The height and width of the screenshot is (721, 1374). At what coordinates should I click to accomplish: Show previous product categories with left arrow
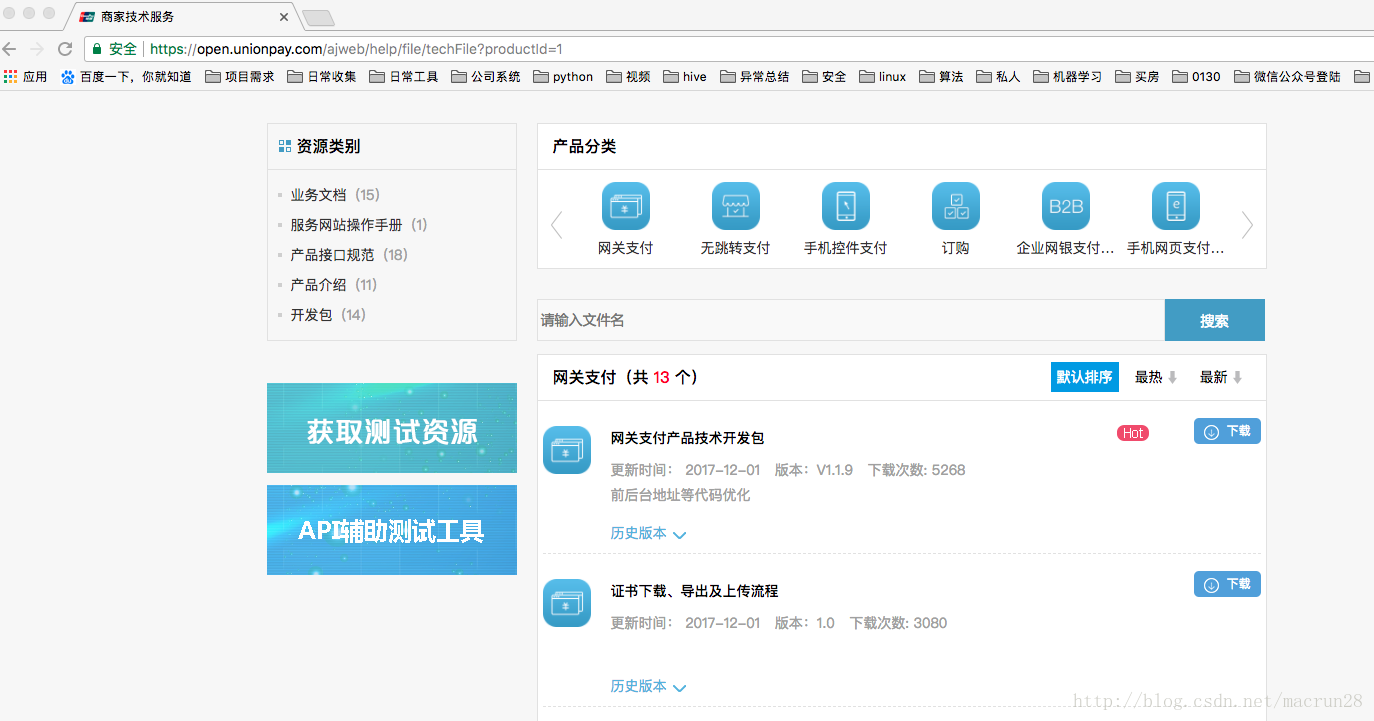pos(557,225)
